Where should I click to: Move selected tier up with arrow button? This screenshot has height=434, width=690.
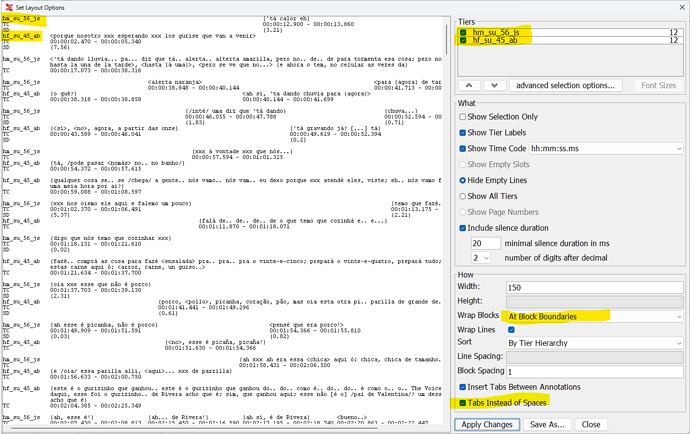point(469,85)
